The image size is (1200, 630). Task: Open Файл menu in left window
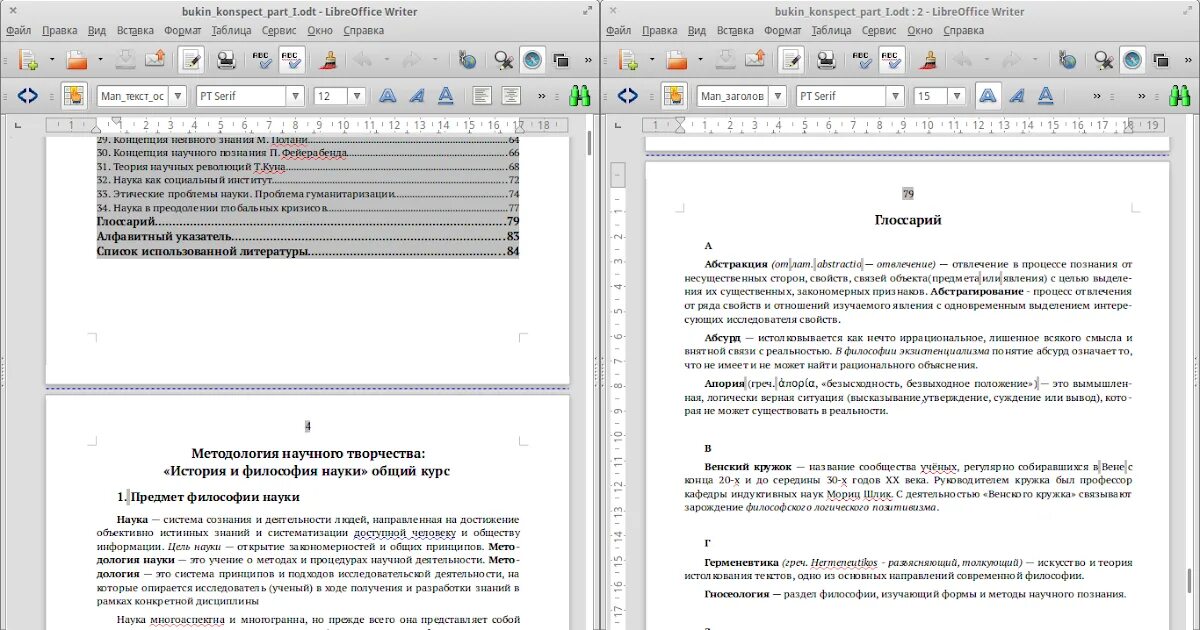(x=18, y=30)
